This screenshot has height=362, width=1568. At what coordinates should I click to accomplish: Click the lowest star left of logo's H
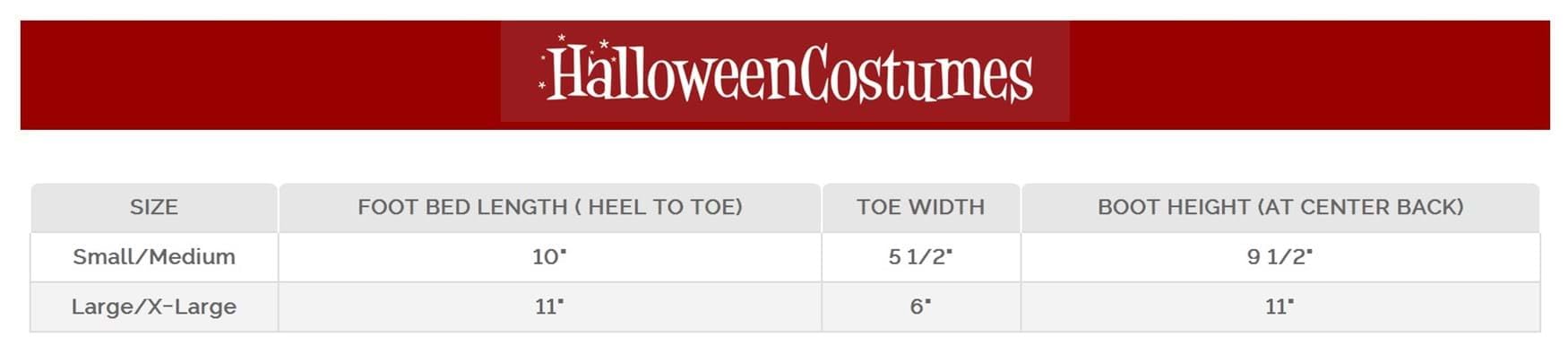click(541, 86)
